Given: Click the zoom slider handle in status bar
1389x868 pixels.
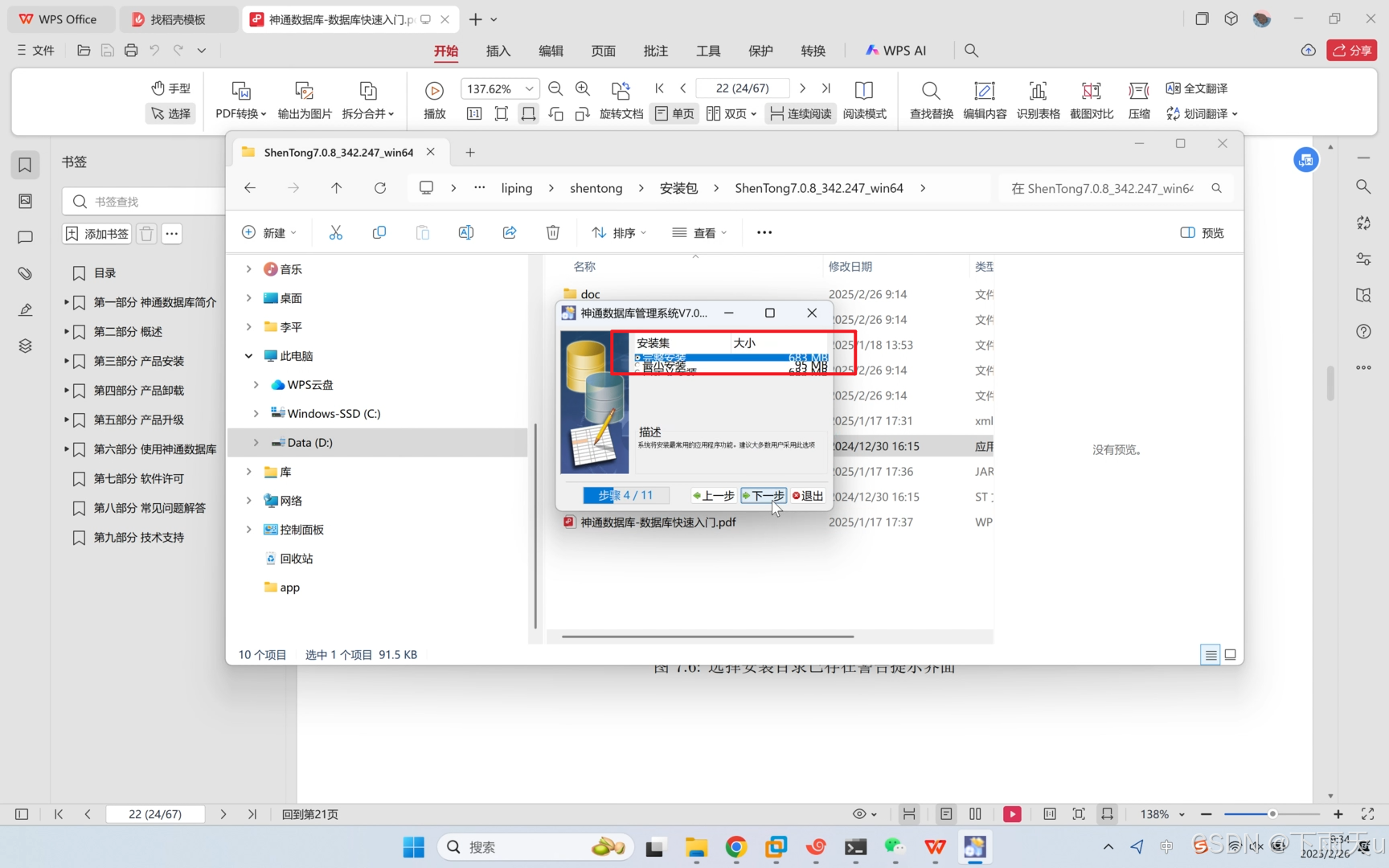Looking at the screenshot, I should click(x=1272, y=814).
